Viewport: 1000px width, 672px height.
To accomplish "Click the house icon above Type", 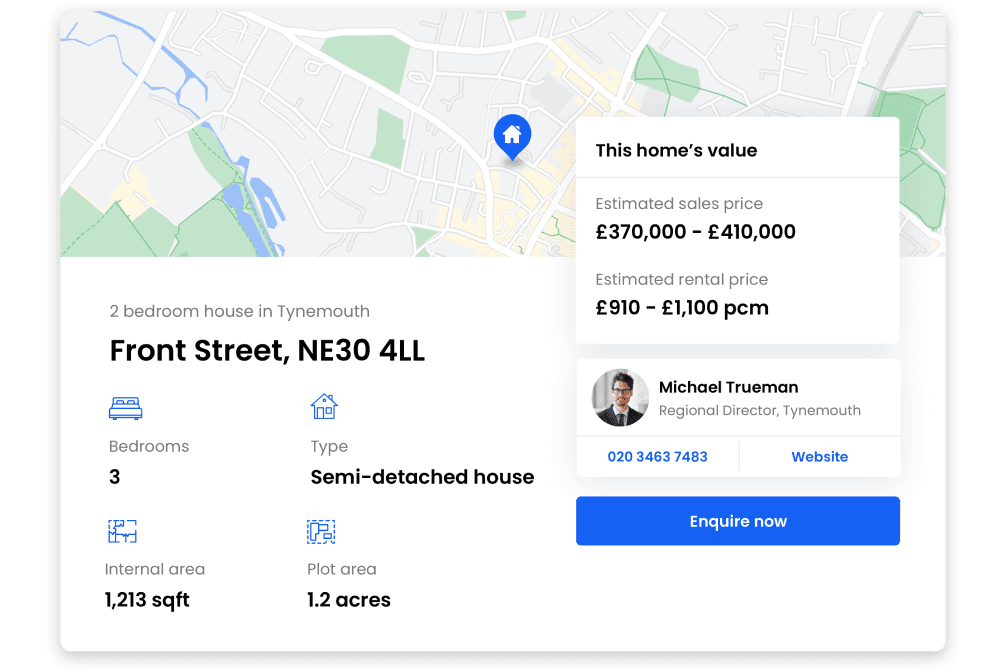I will (324, 406).
